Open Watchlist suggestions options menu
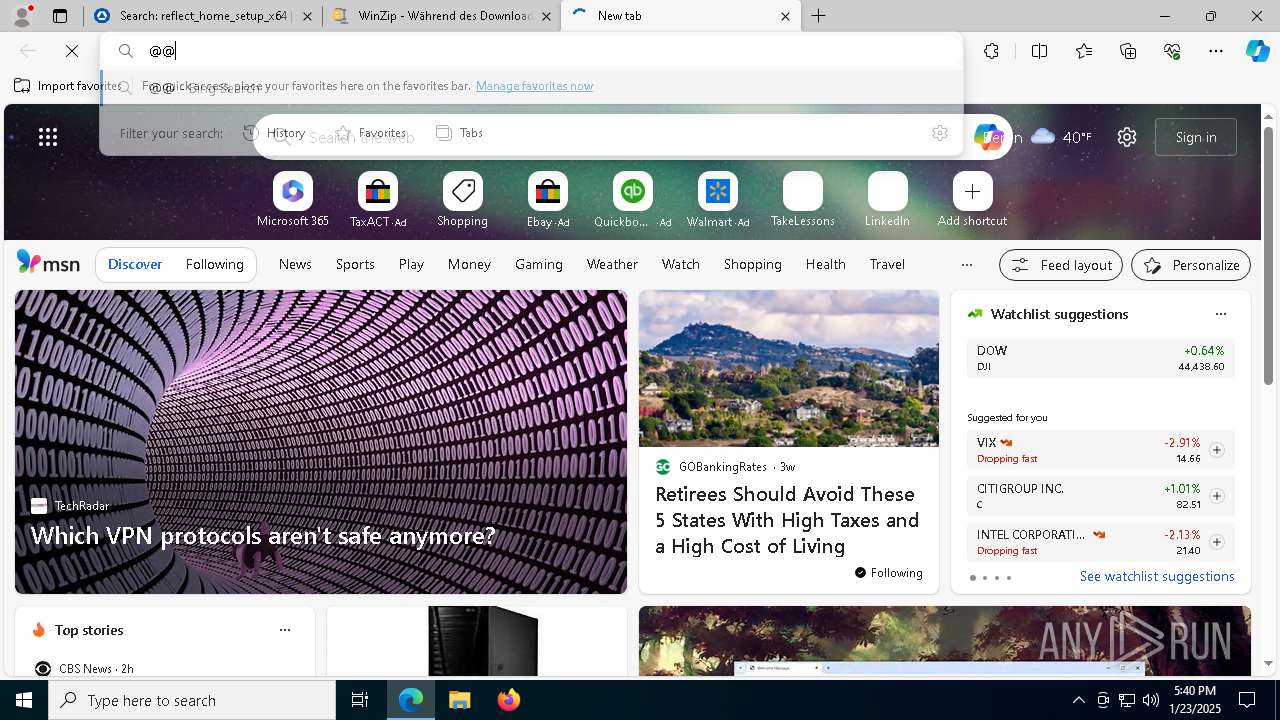This screenshot has height=720, width=1280. click(x=1220, y=314)
